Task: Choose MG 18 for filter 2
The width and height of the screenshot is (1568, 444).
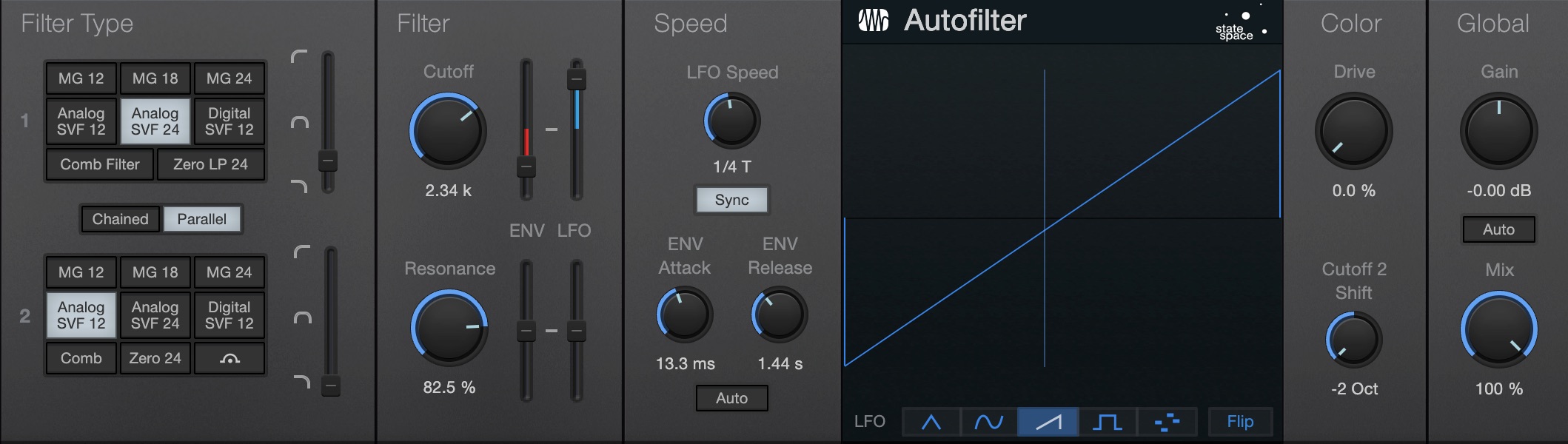Action: (x=155, y=272)
